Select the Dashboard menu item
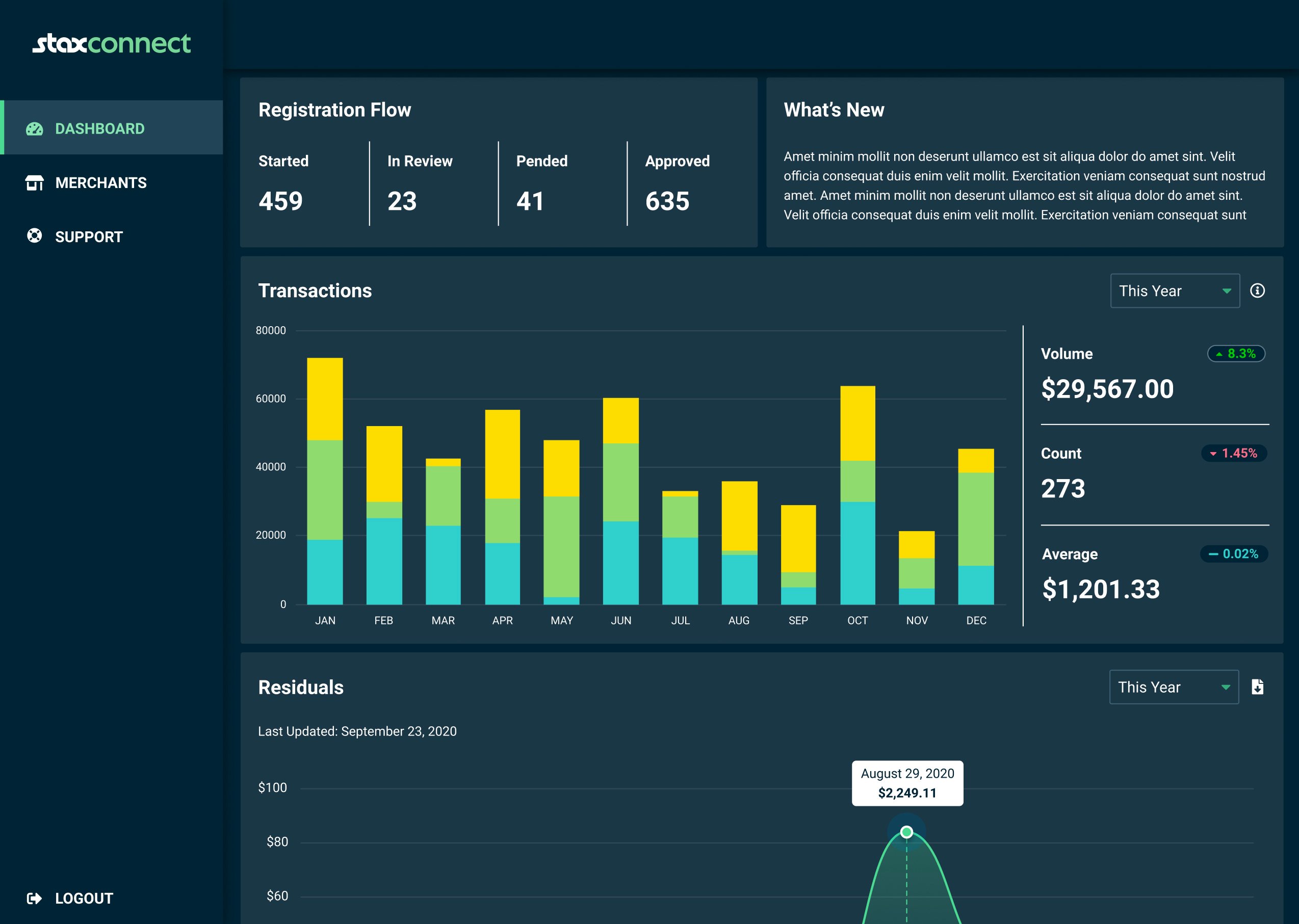 pos(99,128)
